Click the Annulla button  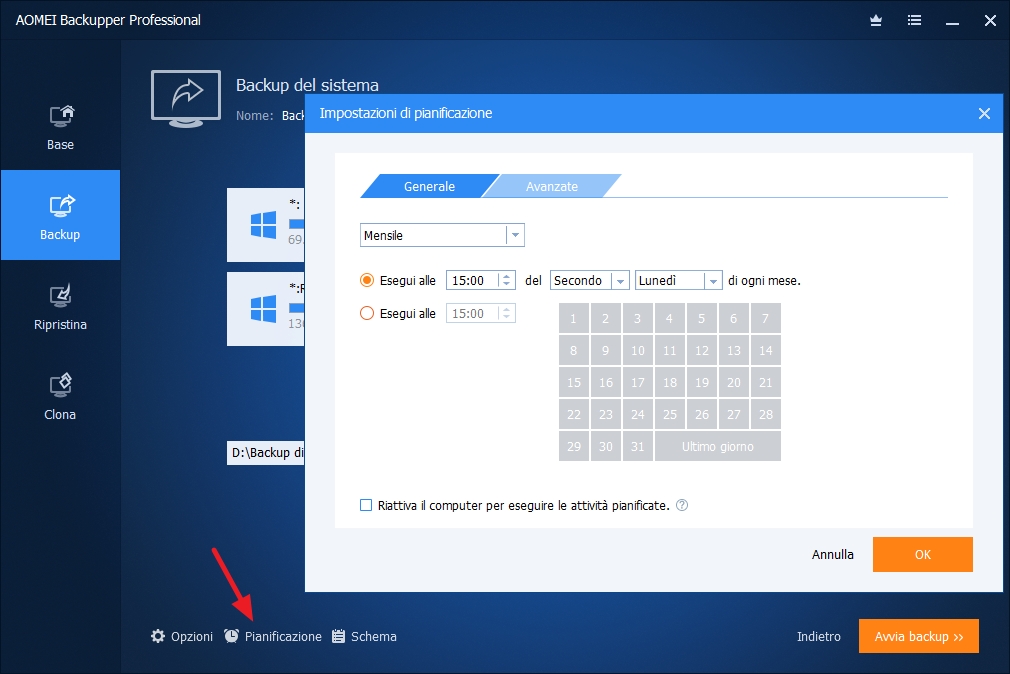pyautogui.click(x=832, y=554)
